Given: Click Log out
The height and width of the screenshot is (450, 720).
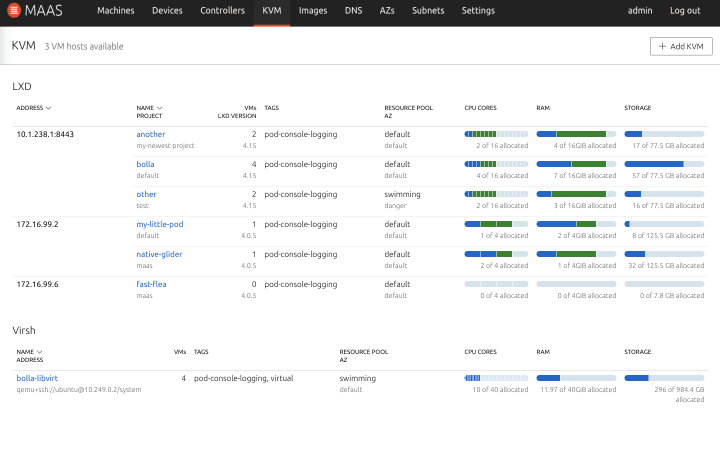Looking at the screenshot, I should coord(685,11).
